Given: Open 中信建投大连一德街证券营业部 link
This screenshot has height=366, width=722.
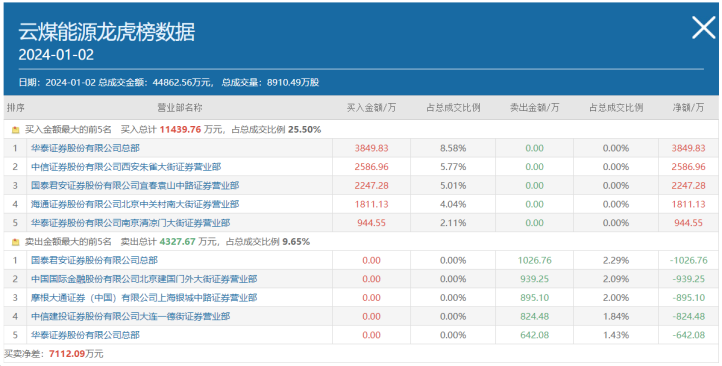Looking at the screenshot, I should 131,316.
